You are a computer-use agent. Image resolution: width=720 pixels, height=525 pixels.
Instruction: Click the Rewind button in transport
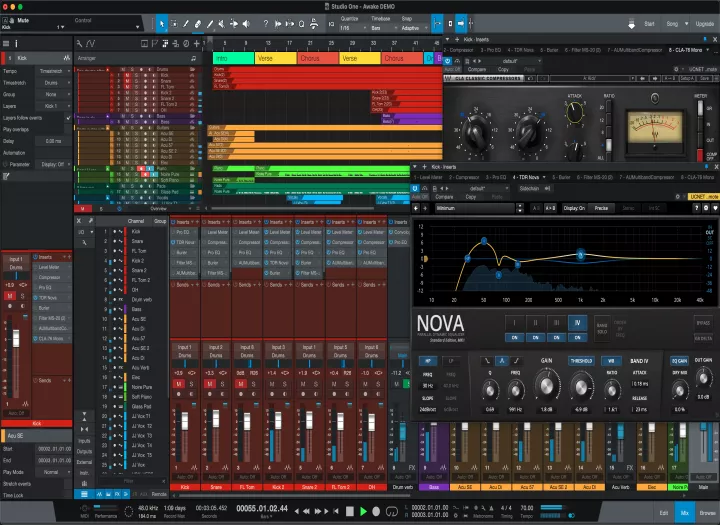(x=306, y=511)
